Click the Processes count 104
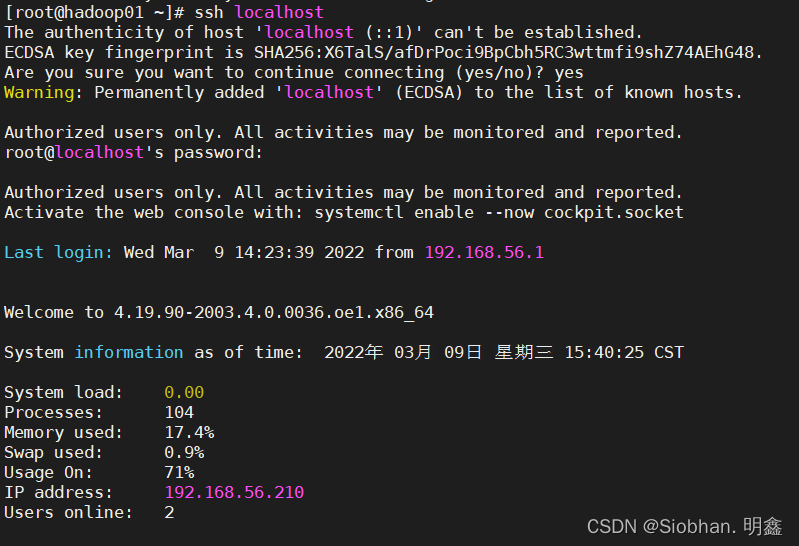 coord(179,412)
